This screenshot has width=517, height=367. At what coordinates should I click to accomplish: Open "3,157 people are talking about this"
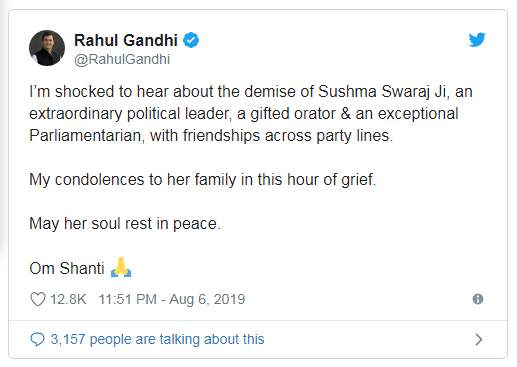coord(157,339)
